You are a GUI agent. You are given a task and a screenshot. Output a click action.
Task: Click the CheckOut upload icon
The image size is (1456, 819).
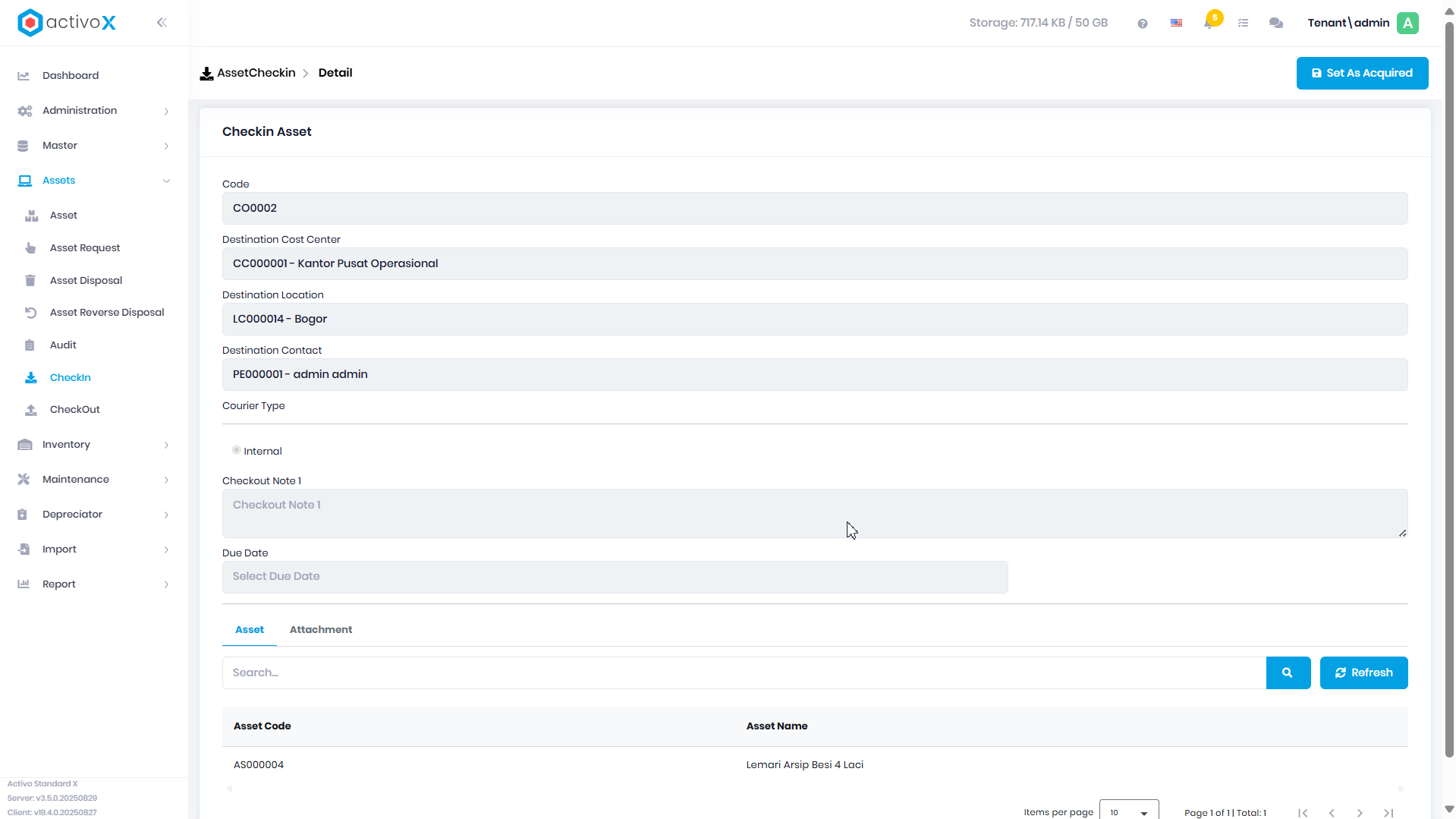31,410
